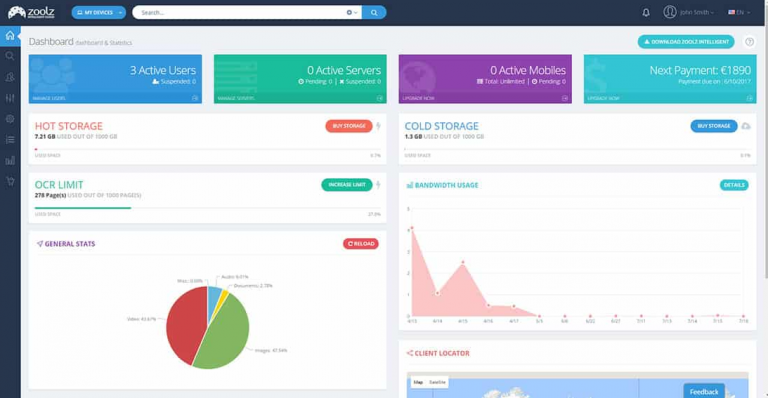
Task: Click the arrow icon on Active Servers card
Action: tap(380, 98)
